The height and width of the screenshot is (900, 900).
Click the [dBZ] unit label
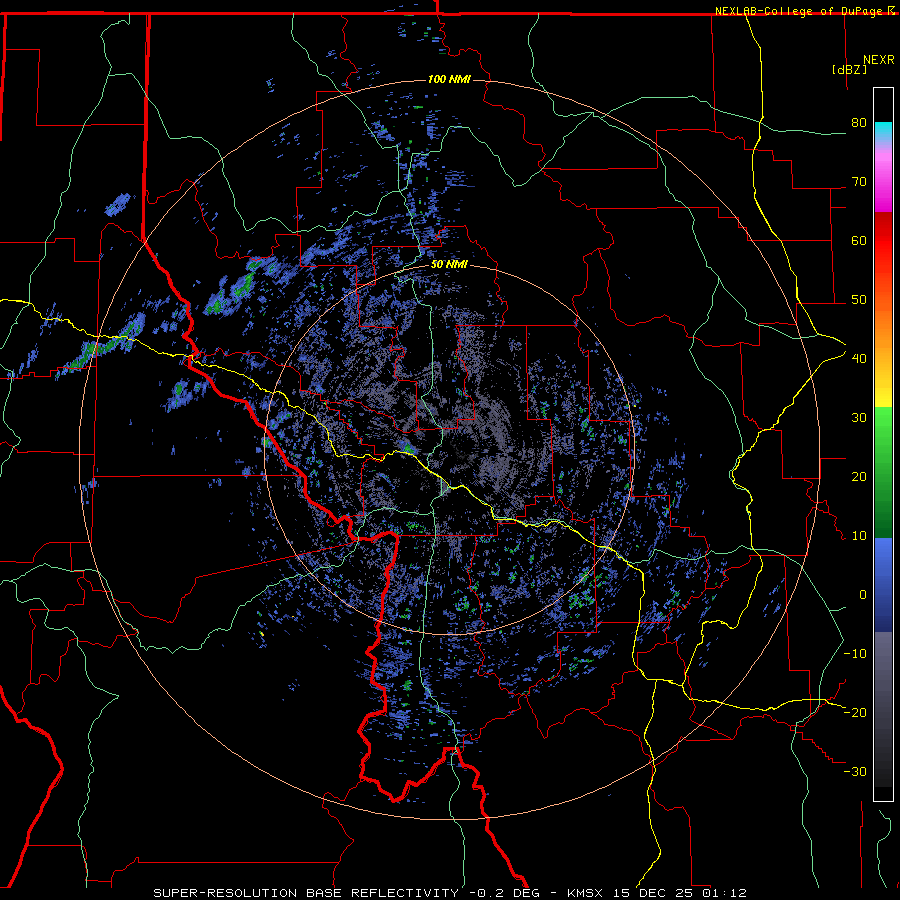click(849, 70)
